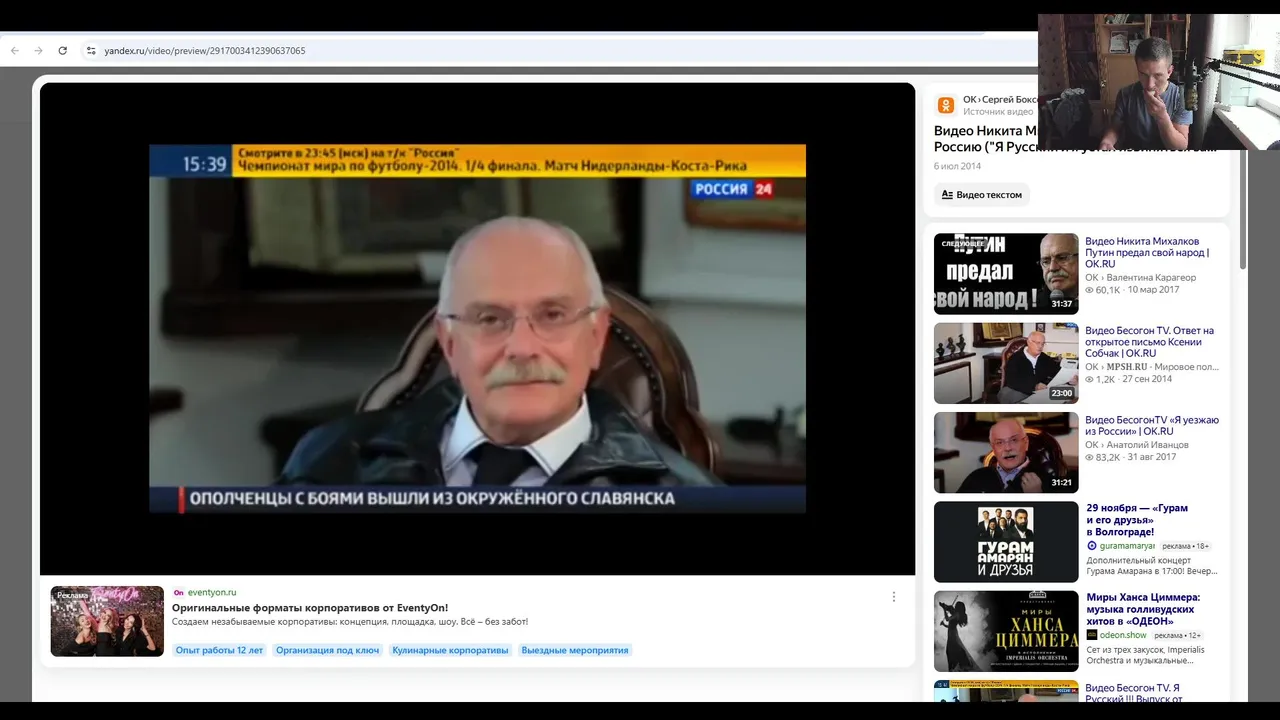Click the eventyon.ru favicon icon
The height and width of the screenshot is (720, 1280).
tap(178, 593)
